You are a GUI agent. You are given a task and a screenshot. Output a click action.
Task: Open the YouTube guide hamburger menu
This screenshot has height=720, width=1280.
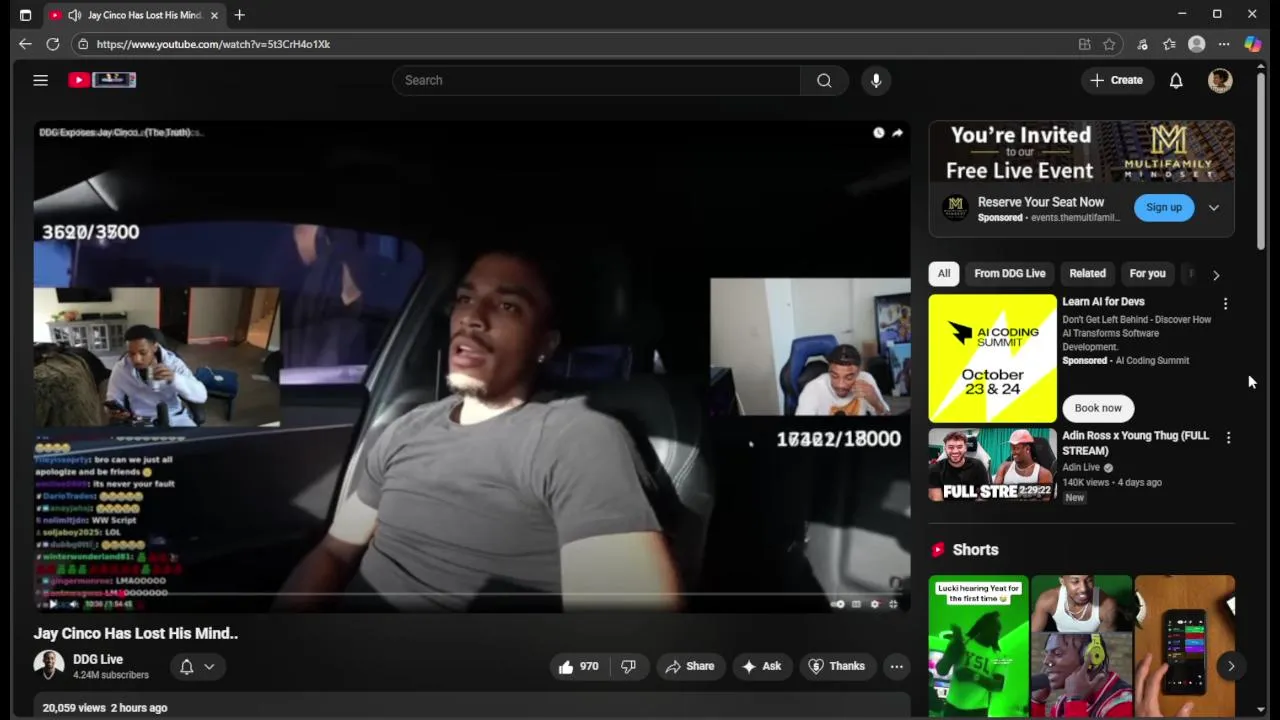(x=40, y=80)
